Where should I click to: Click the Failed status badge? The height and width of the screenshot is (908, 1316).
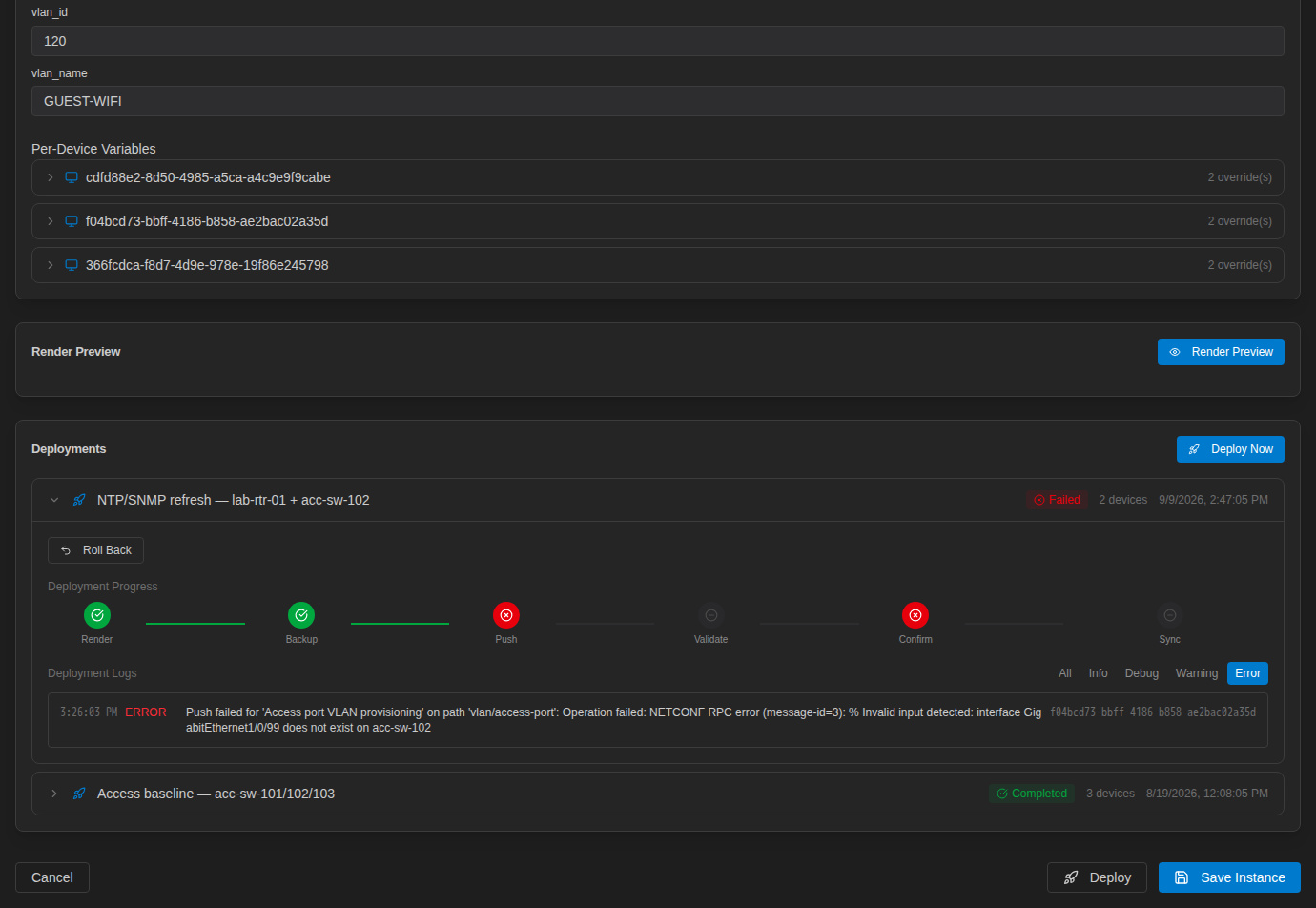[1057, 500]
